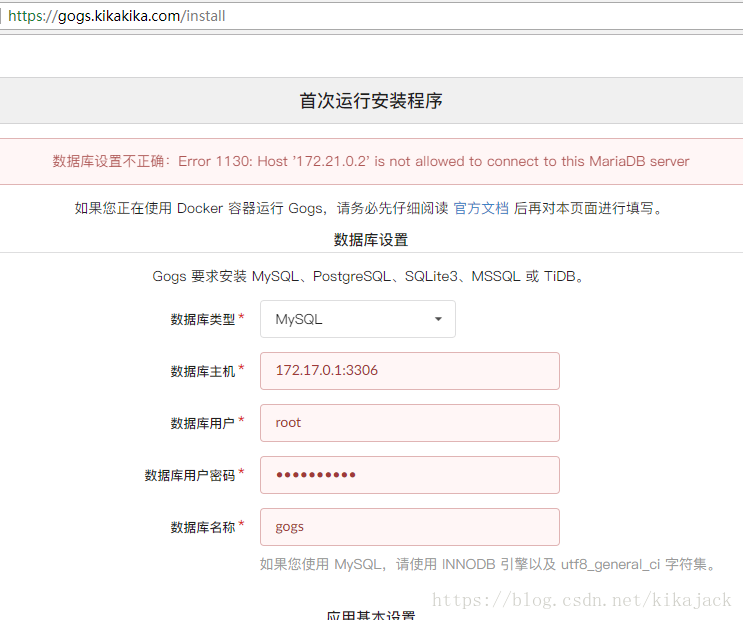Click the 数据库用户密码 field label
The height and width of the screenshot is (620, 743).
point(190,475)
